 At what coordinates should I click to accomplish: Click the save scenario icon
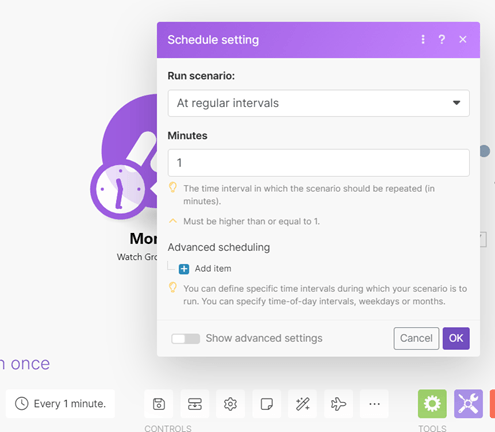159,404
